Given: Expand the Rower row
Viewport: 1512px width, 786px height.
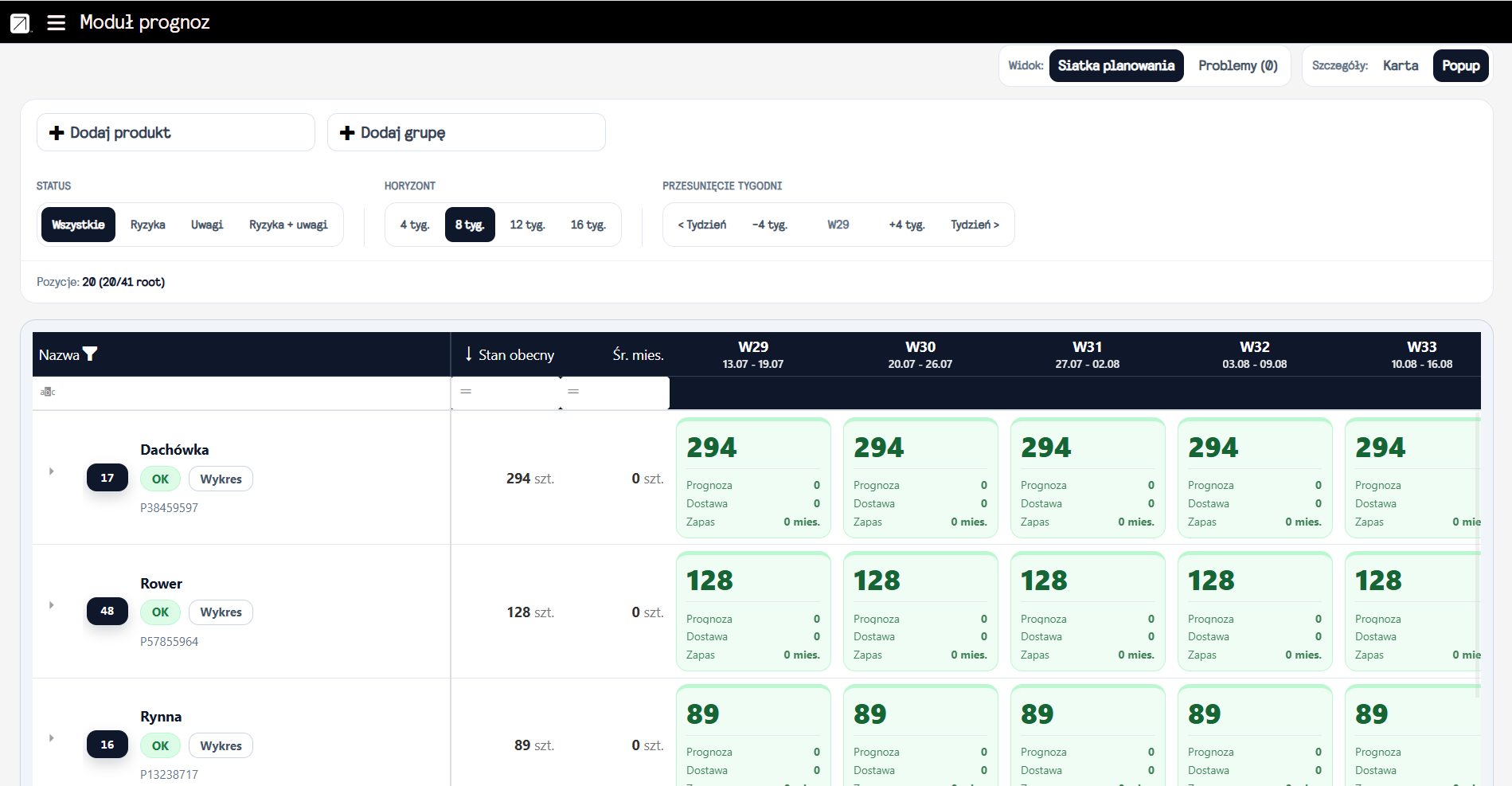Looking at the screenshot, I should [x=52, y=605].
